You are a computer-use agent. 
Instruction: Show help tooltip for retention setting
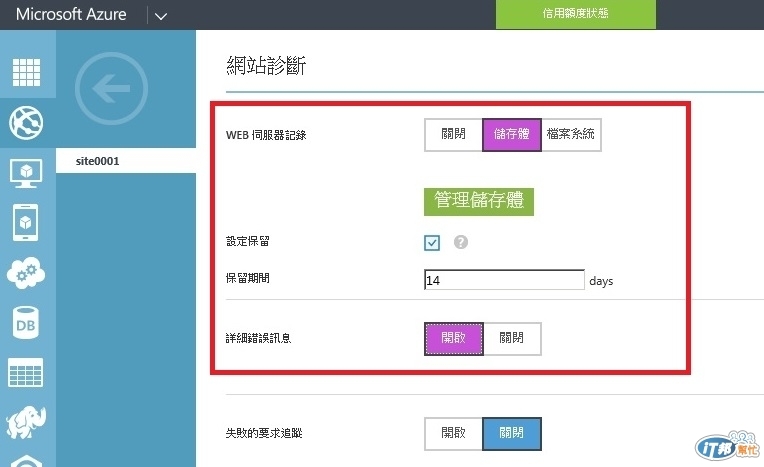click(x=460, y=242)
